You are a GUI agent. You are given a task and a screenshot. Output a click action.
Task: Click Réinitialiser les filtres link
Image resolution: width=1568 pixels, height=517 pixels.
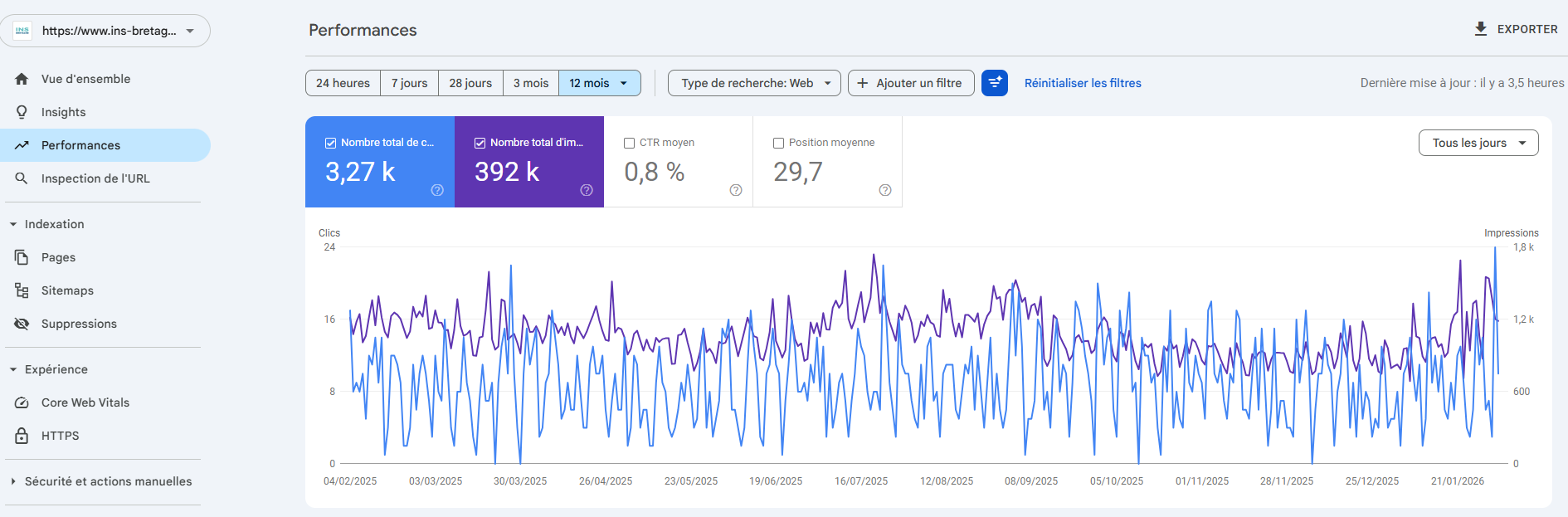tap(1082, 83)
